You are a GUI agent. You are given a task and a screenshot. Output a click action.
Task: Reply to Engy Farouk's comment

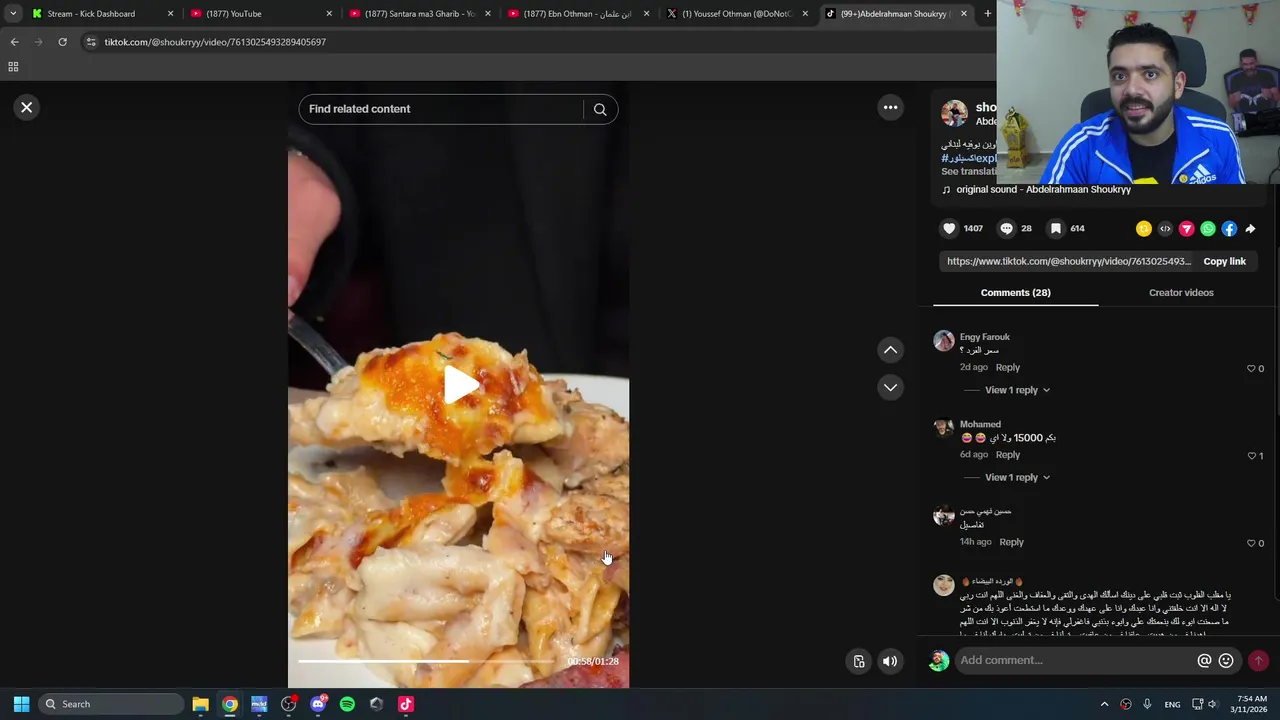1008,367
